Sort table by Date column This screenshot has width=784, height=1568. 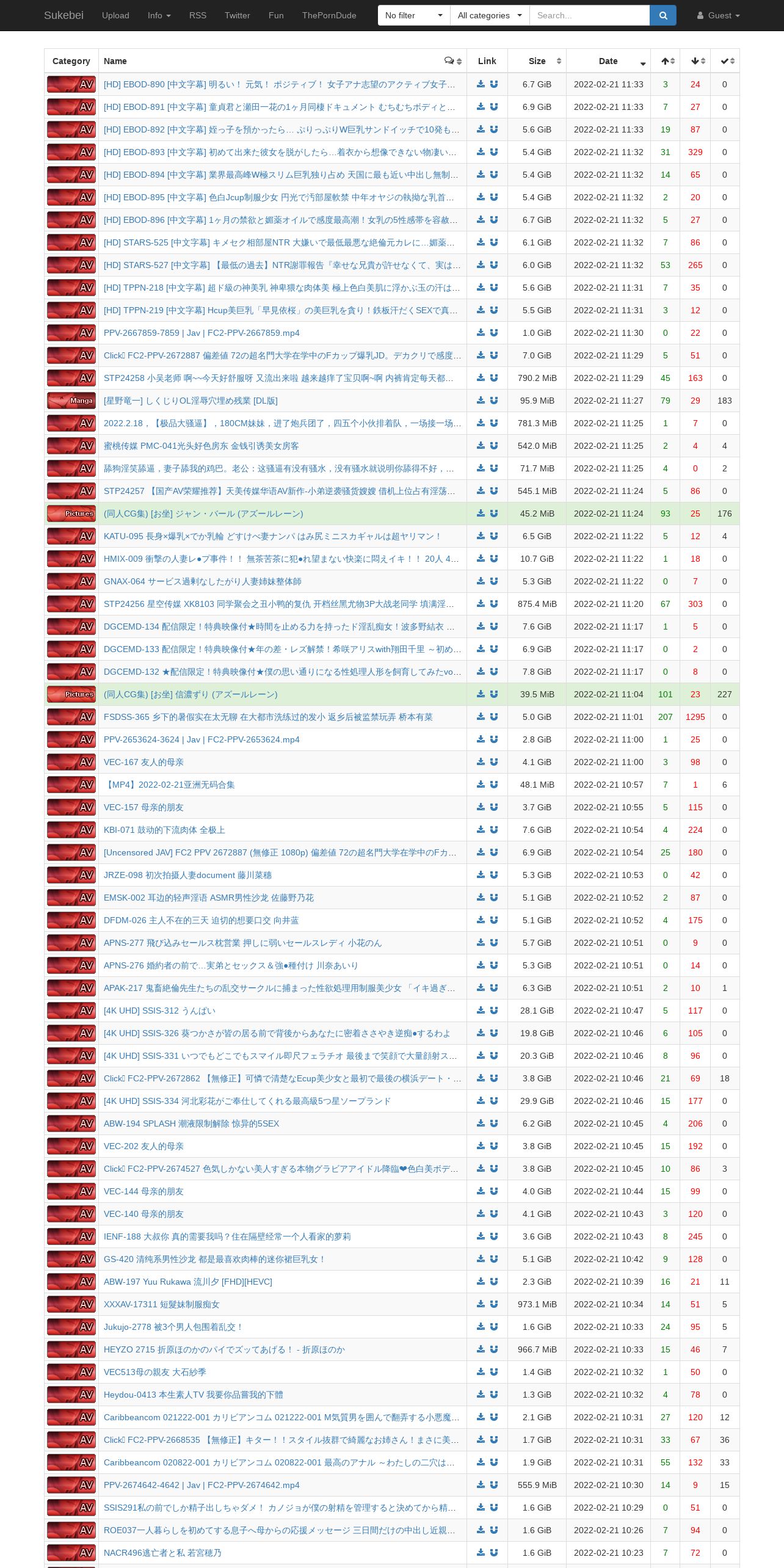point(608,61)
